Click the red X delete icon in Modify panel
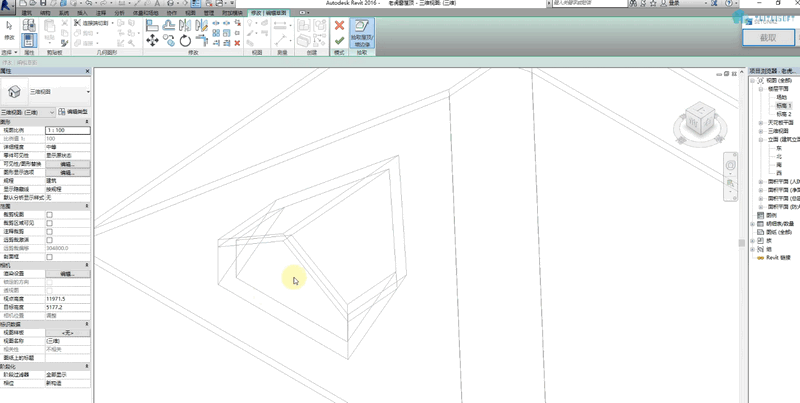 [237, 43]
